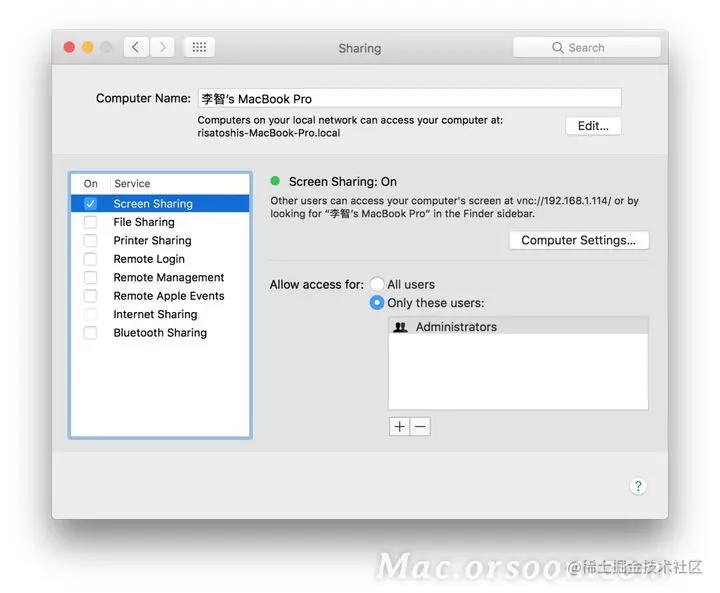Close the Sharing window

pyautogui.click(x=69, y=47)
